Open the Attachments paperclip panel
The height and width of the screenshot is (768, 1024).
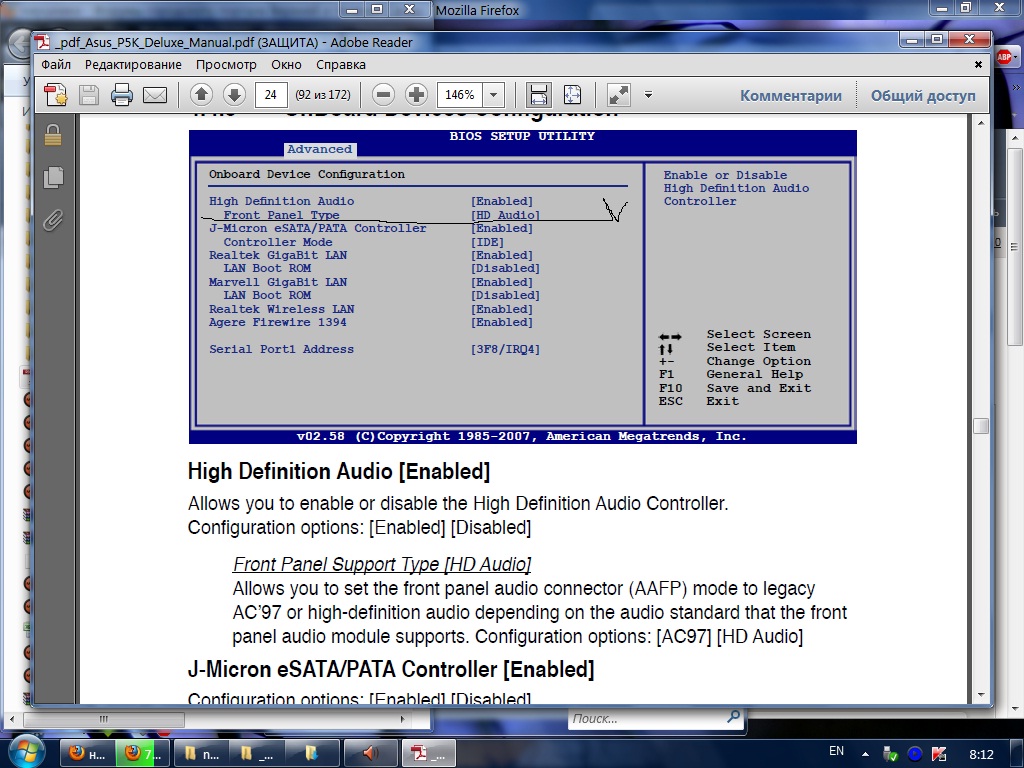(x=53, y=220)
